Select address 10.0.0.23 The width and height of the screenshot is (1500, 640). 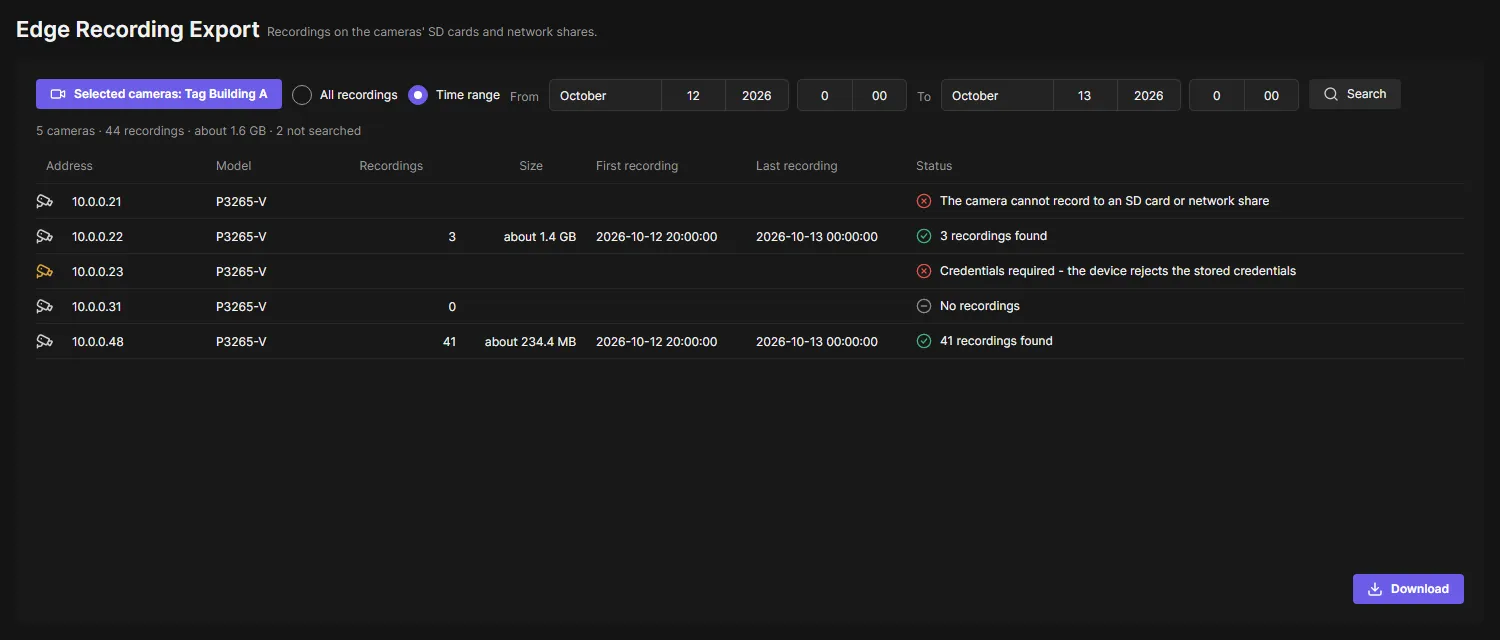[x=97, y=271]
